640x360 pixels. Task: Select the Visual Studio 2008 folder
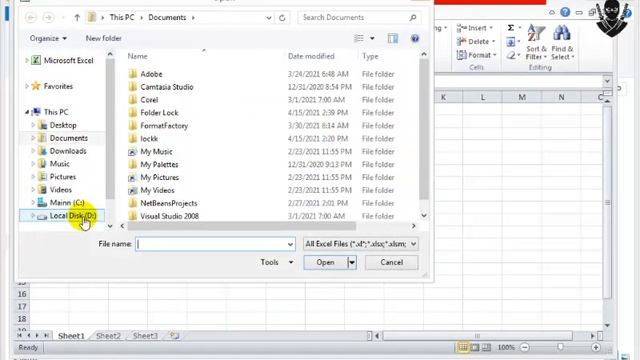[x=169, y=216]
